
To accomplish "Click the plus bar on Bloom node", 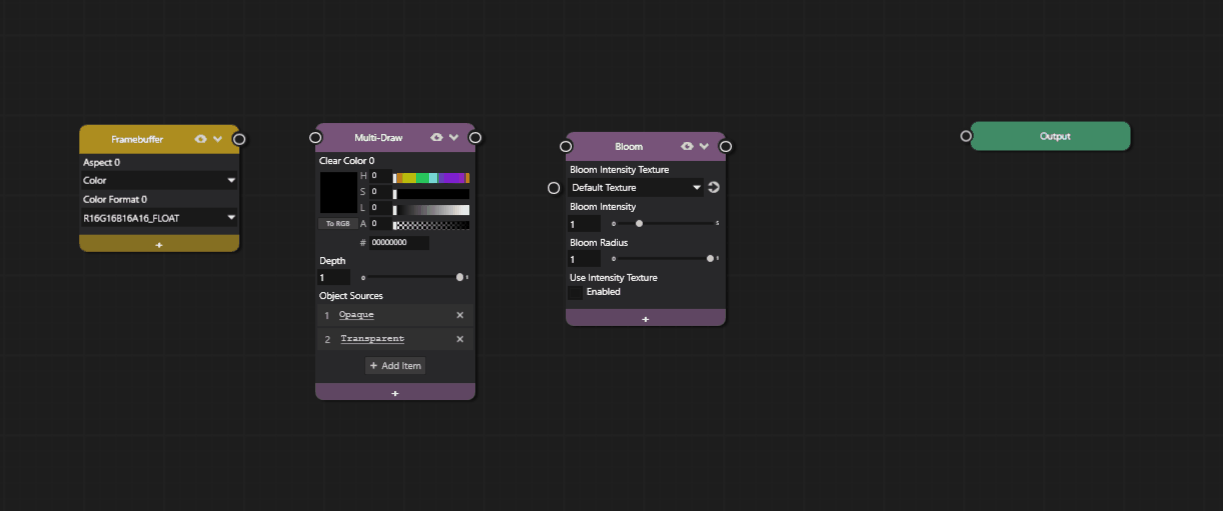I will point(646,318).
